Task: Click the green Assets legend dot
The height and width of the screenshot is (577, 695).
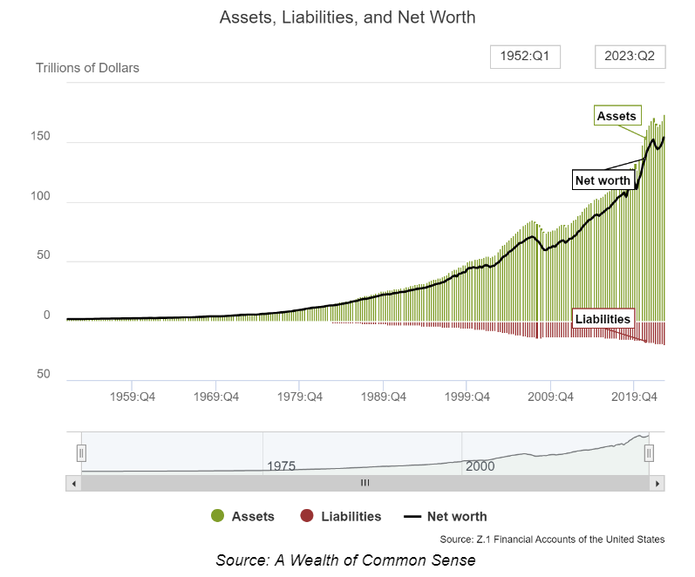Action: [x=216, y=517]
